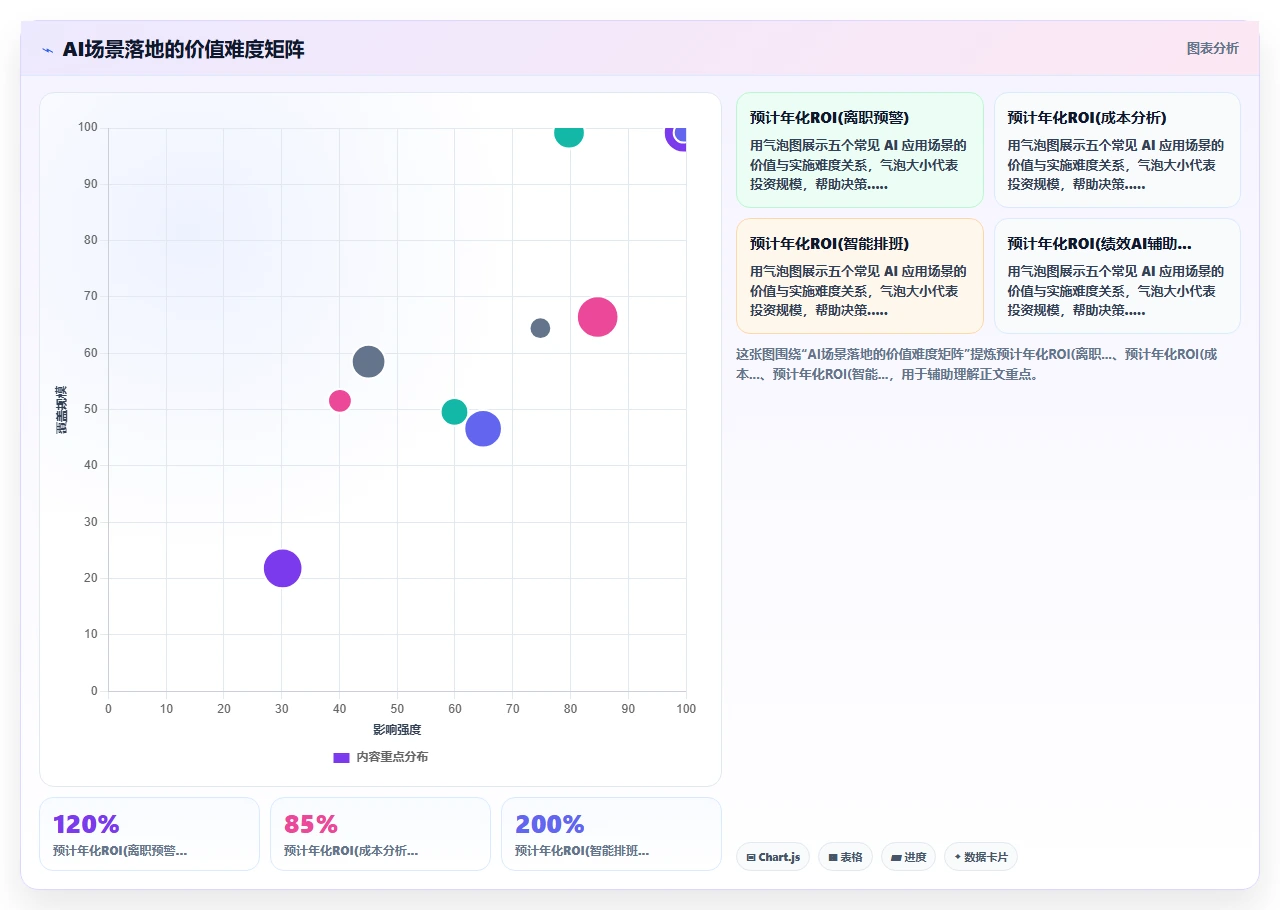Open the 预计年化ROI(离职预警) card
1280x910 pixels.
(x=860, y=150)
